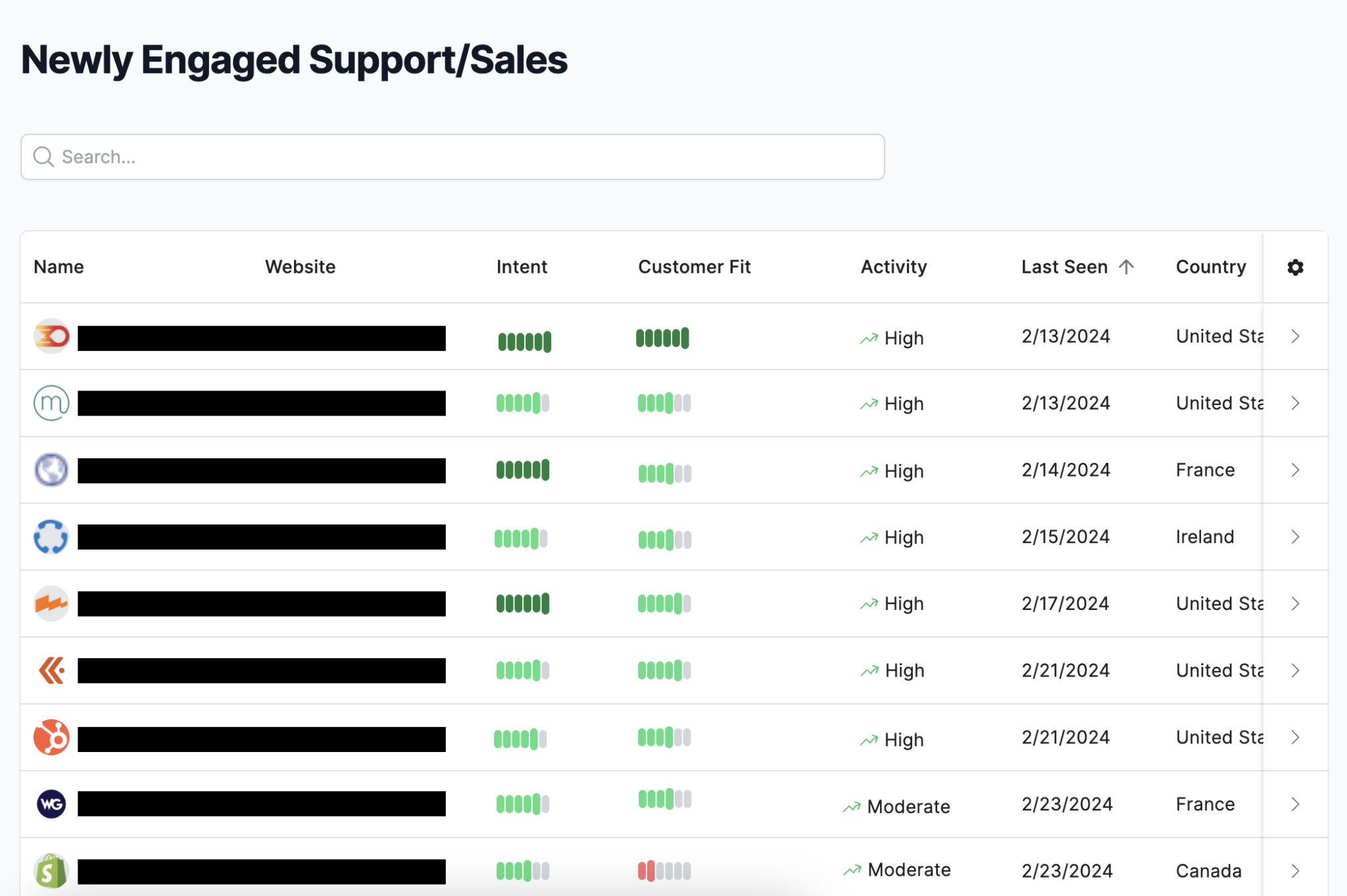This screenshot has width=1347, height=896.
Task: Click the red comet logo in the first row
Action: click(x=51, y=336)
